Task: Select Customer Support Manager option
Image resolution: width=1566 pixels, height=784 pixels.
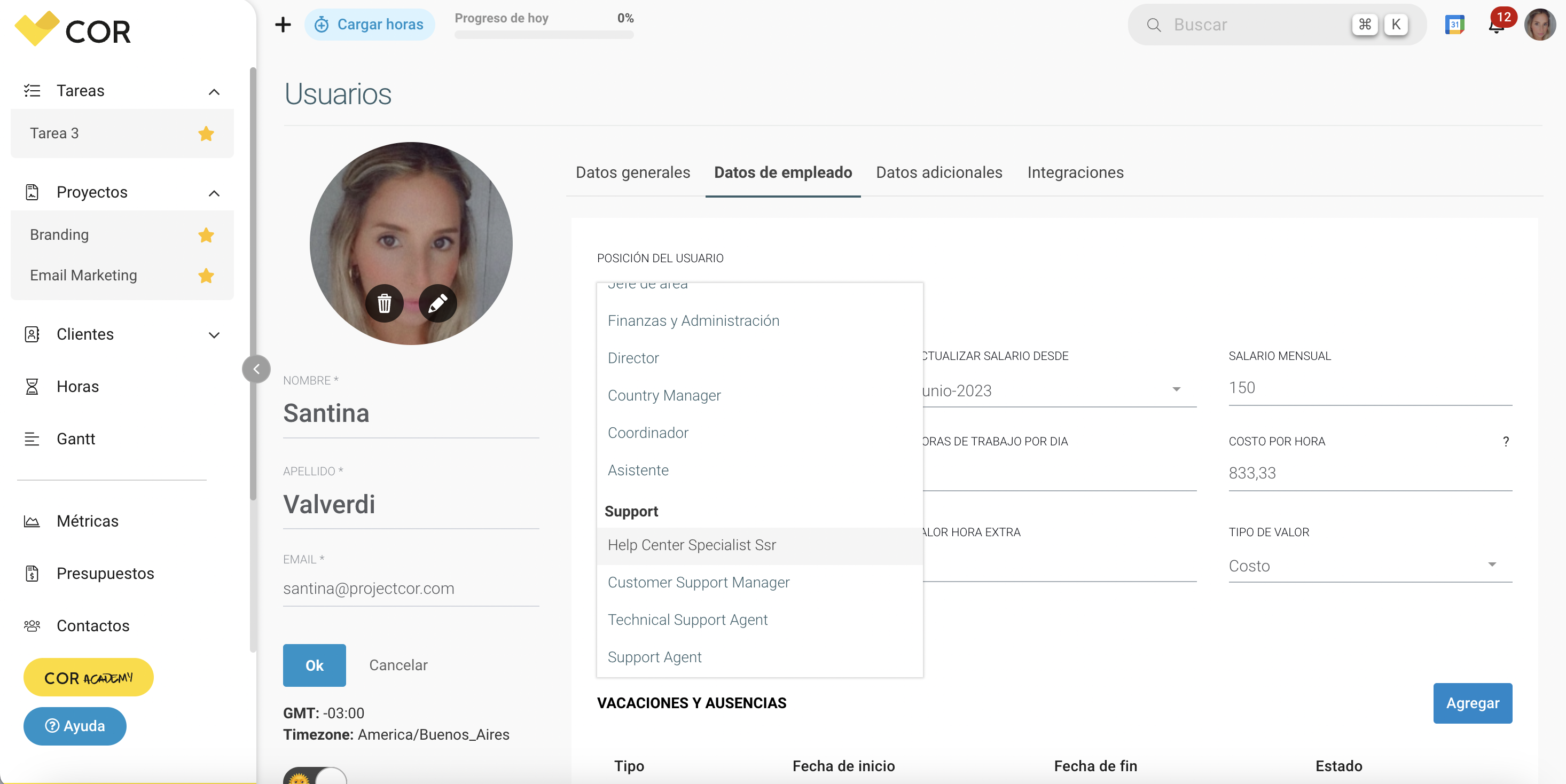Action: pyautogui.click(x=760, y=582)
